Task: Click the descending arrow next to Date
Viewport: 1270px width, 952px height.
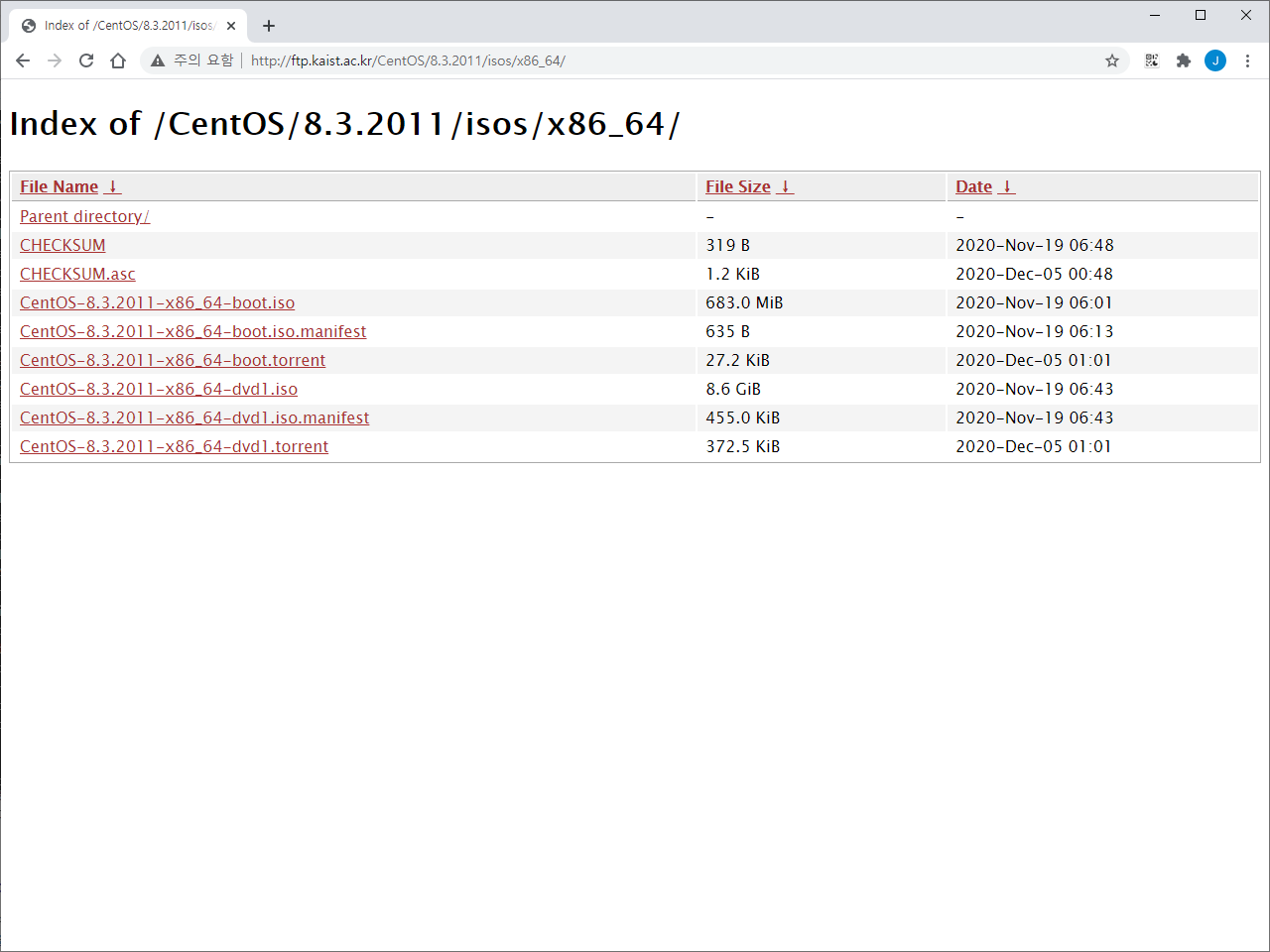Action: tap(1007, 186)
